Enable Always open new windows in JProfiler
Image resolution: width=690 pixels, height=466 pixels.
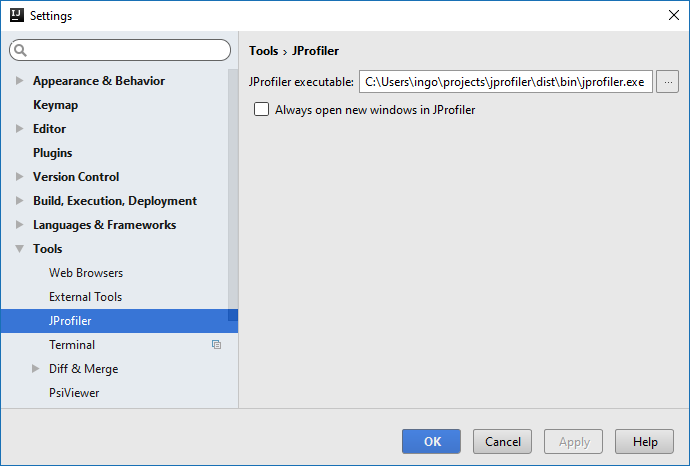point(261,109)
